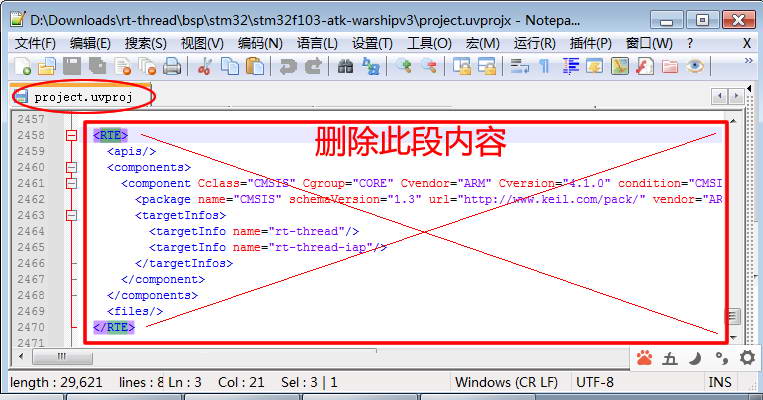
Task: Click the Cut scissors icon
Action: coord(205,66)
